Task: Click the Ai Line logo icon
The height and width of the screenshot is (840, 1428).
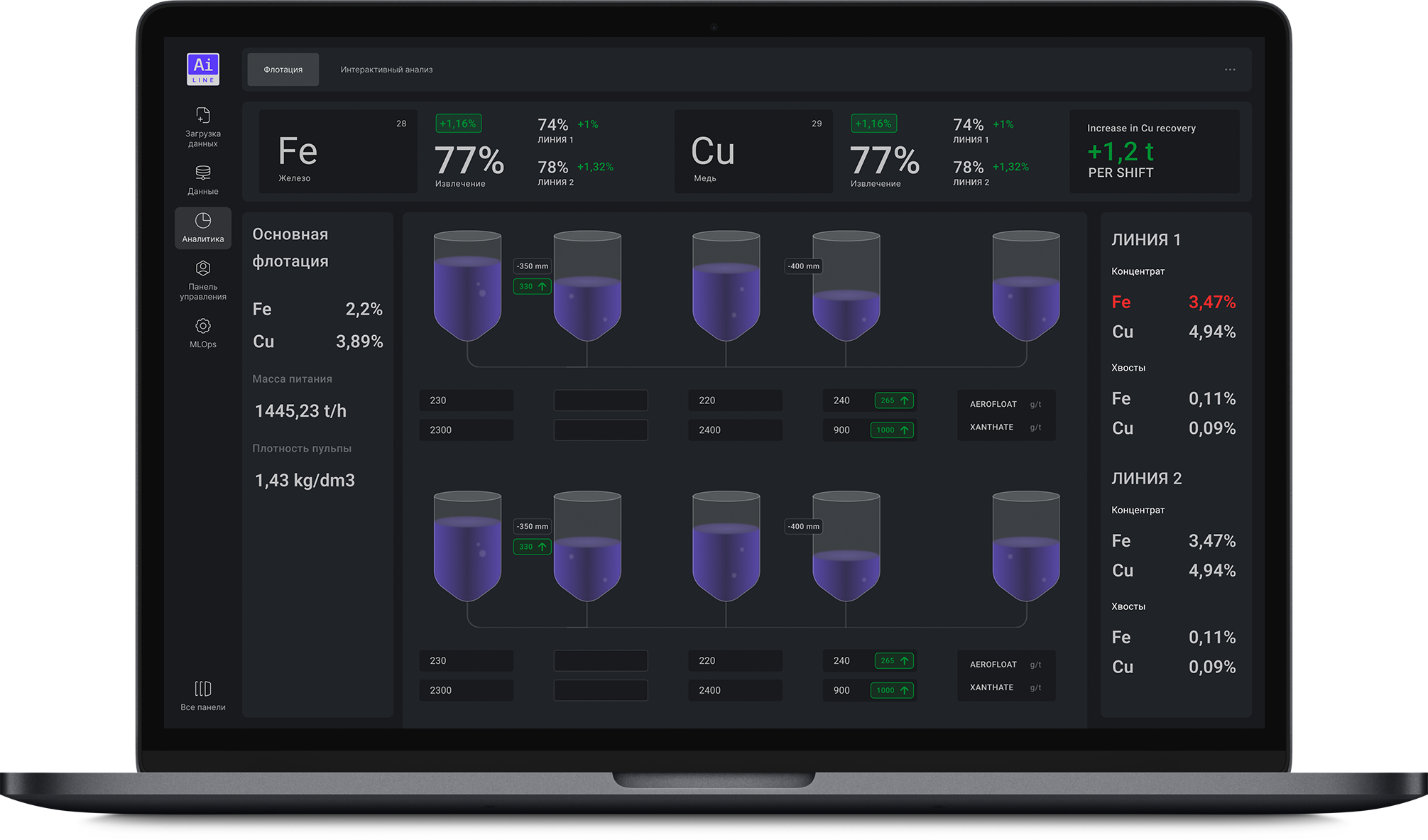Action: click(x=203, y=69)
